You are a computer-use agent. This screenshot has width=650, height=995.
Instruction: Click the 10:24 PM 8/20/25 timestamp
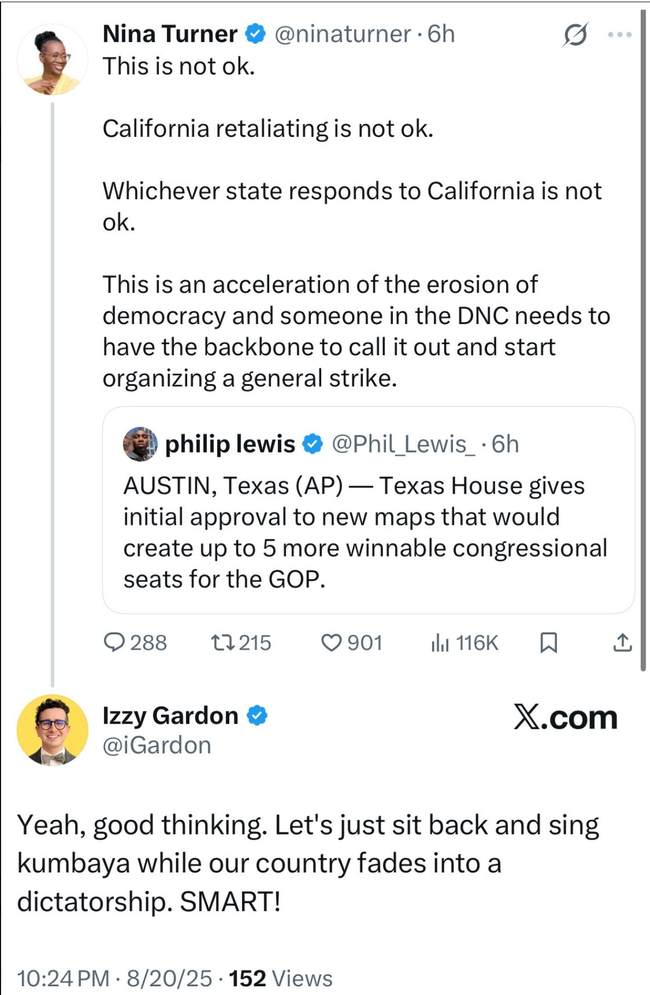(114, 978)
